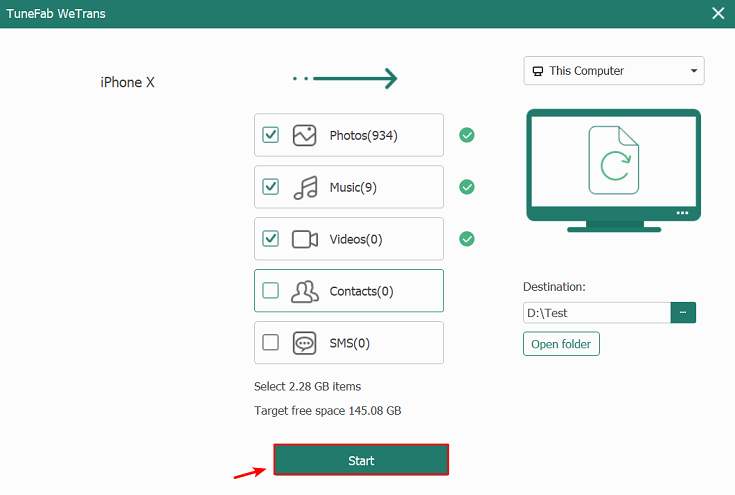
Task: Click the iPhone X device name
Action: pyautogui.click(x=127, y=82)
